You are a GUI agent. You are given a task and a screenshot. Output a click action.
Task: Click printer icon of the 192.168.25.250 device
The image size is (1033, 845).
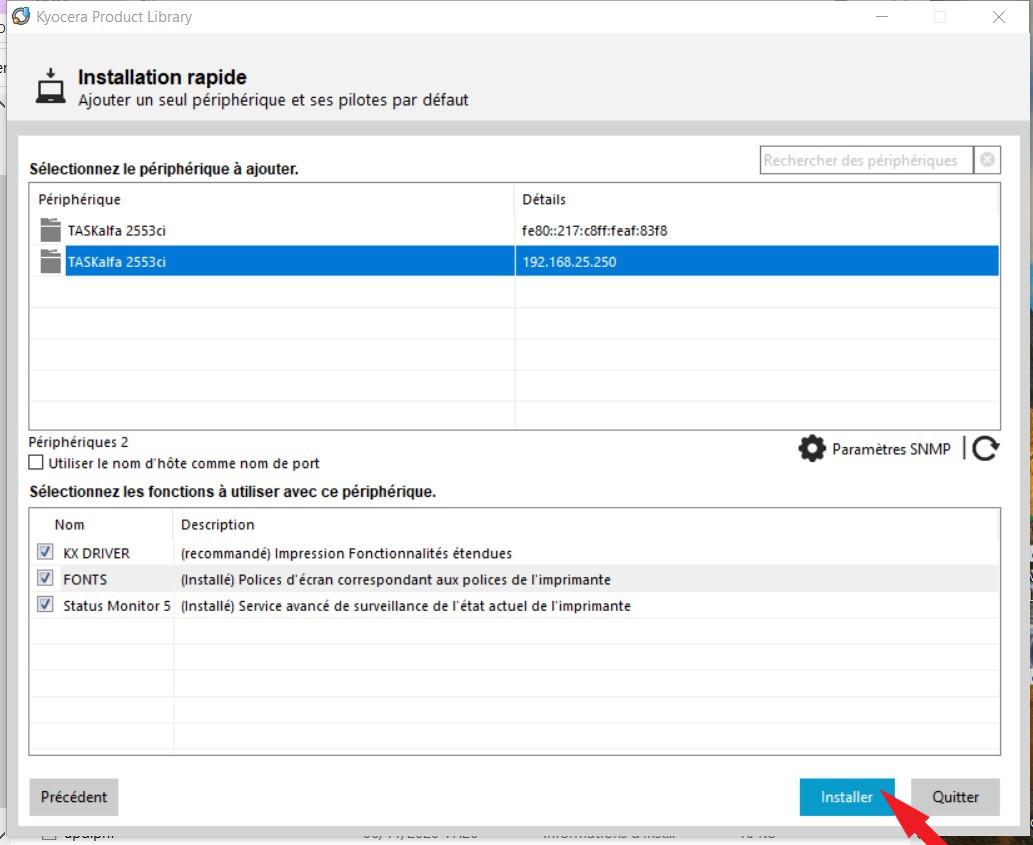click(x=51, y=262)
